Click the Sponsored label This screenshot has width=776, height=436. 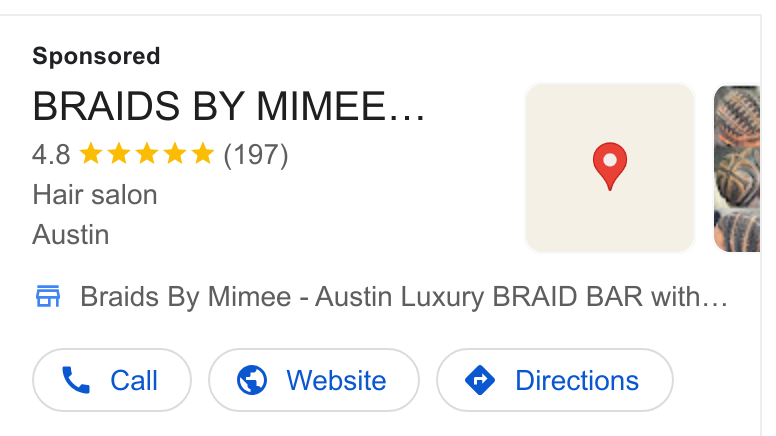pyautogui.click(x=97, y=56)
